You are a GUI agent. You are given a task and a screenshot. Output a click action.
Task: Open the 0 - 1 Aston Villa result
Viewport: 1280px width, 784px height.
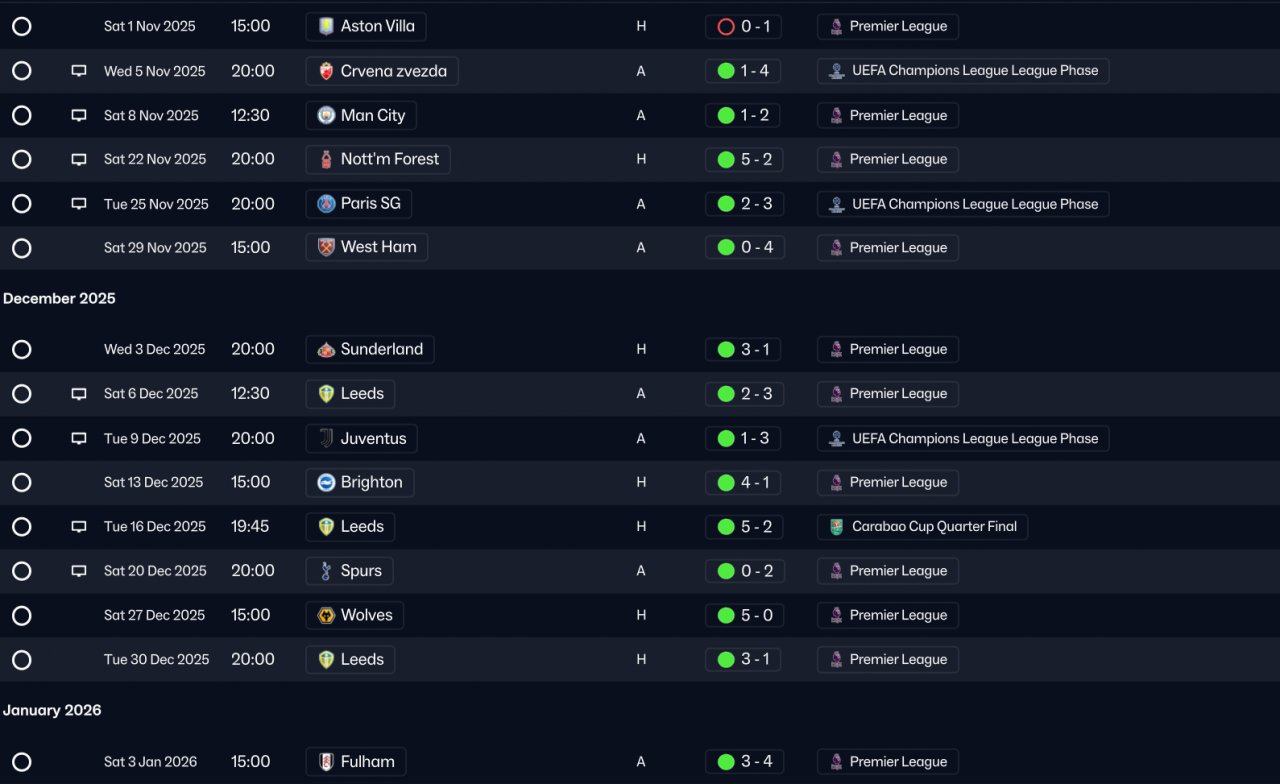[x=743, y=27]
